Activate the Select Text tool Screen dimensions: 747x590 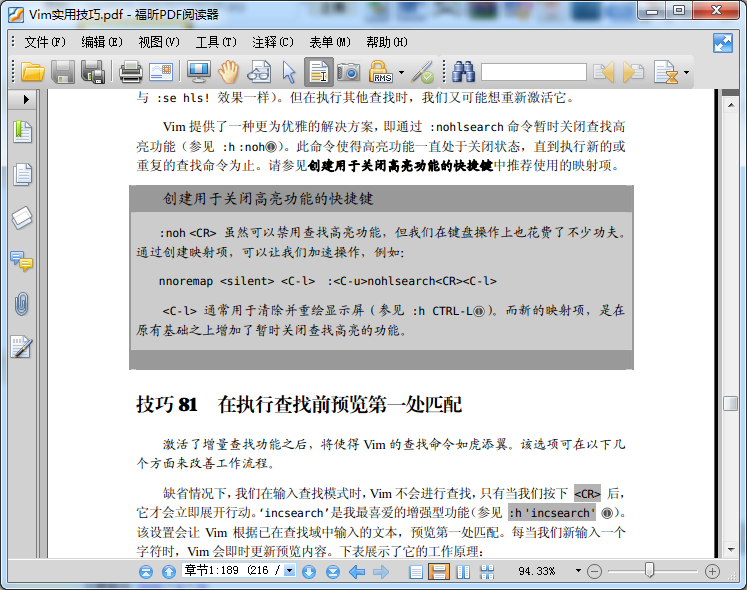(x=319, y=72)
